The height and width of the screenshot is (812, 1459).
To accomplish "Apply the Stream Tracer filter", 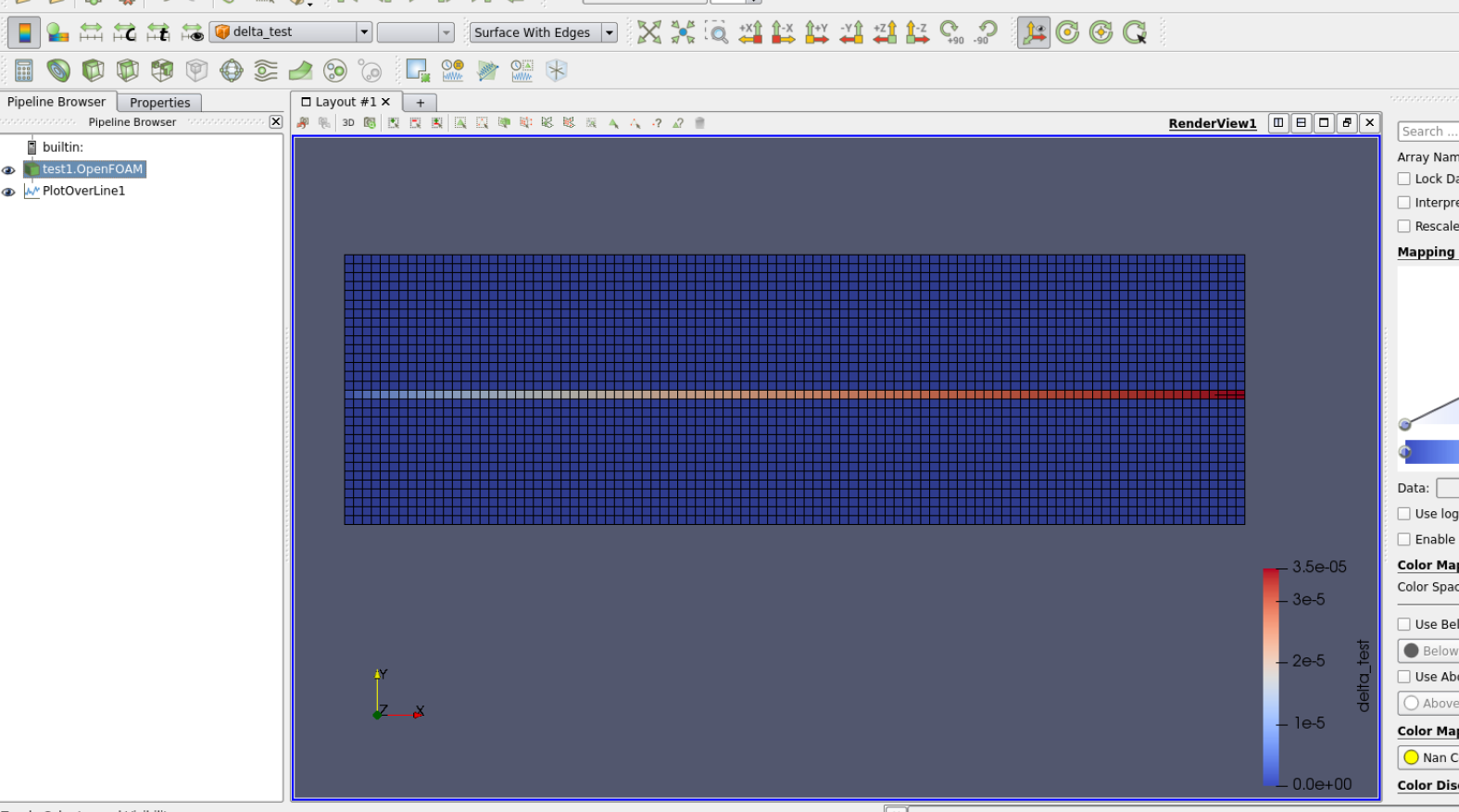I will [x=266, y=70].
